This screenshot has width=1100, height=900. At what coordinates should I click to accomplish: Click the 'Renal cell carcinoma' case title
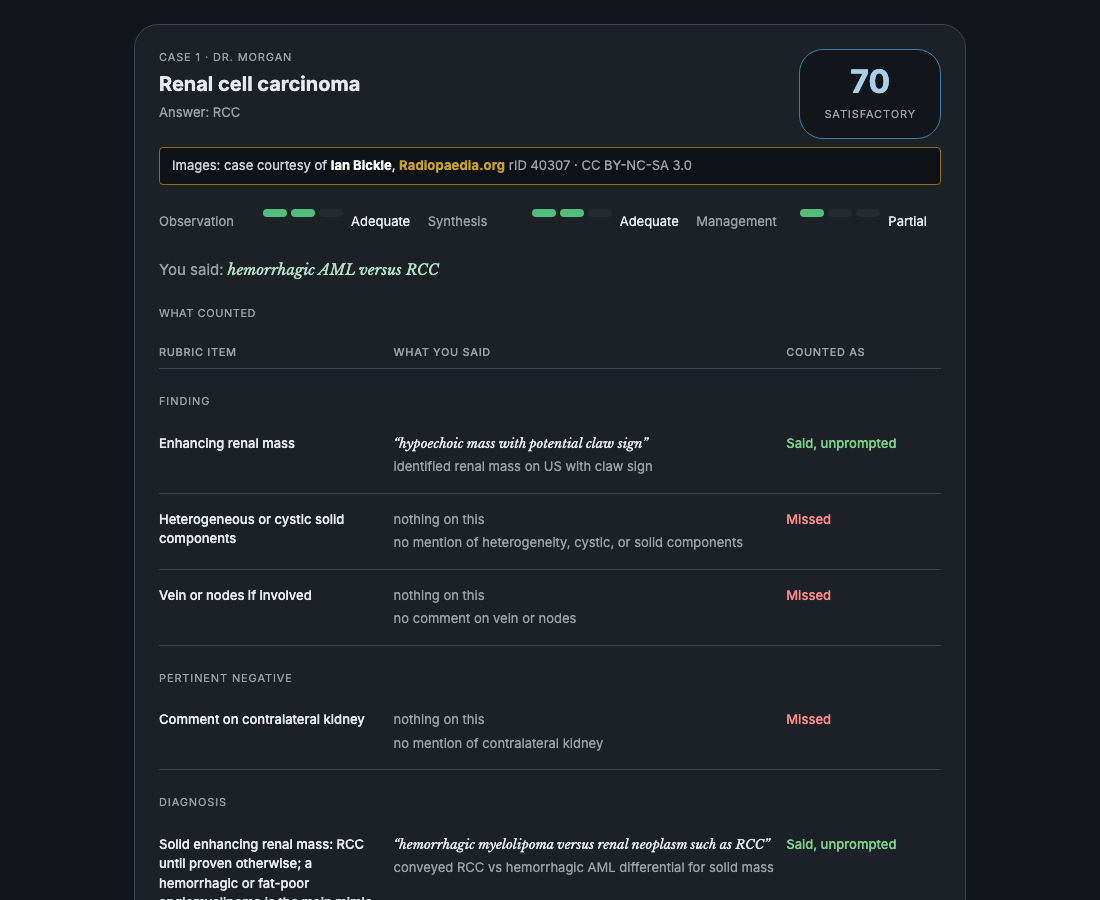point(259,84)
